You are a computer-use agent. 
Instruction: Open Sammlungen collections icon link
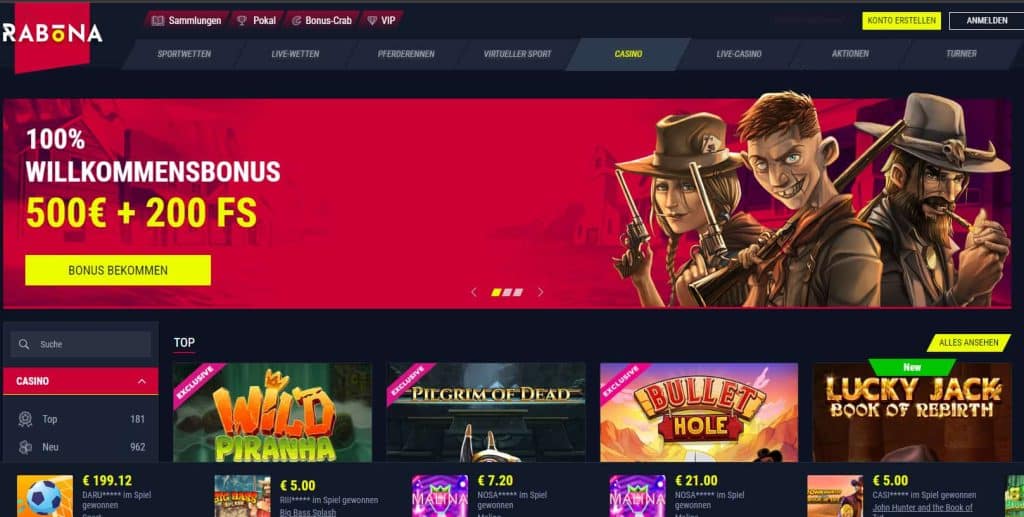click(158, 20)
